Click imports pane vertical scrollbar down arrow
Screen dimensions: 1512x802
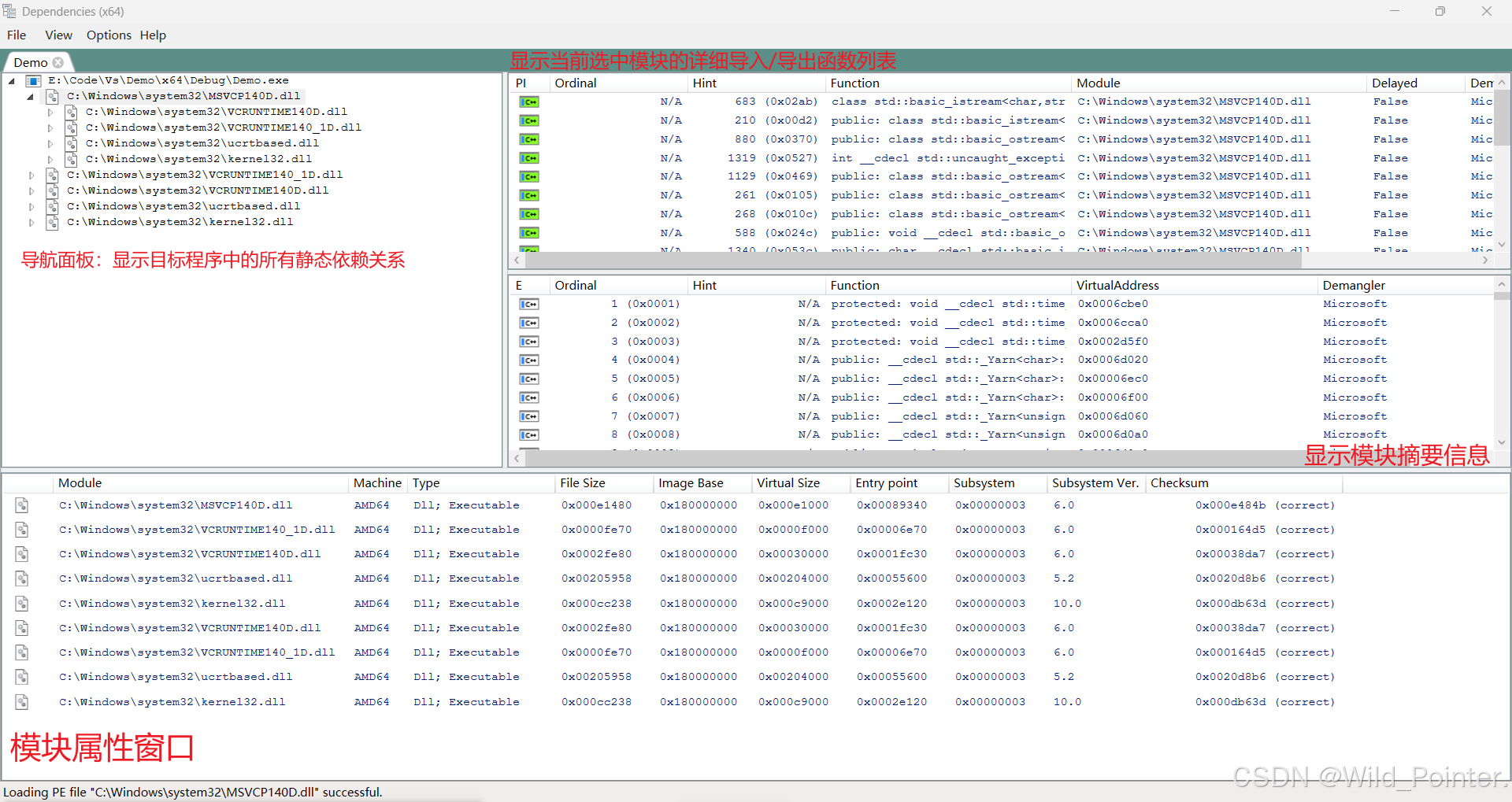(x=1502, y=244)
